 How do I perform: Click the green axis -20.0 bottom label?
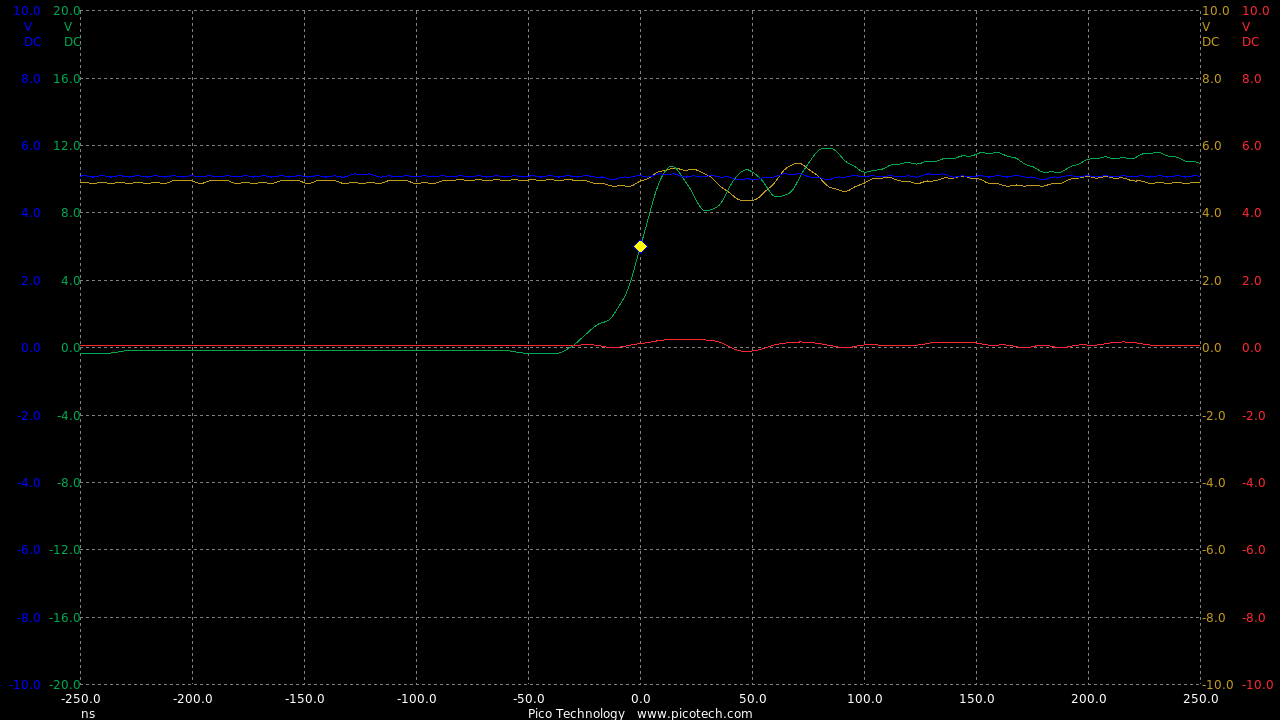[64, 685]
